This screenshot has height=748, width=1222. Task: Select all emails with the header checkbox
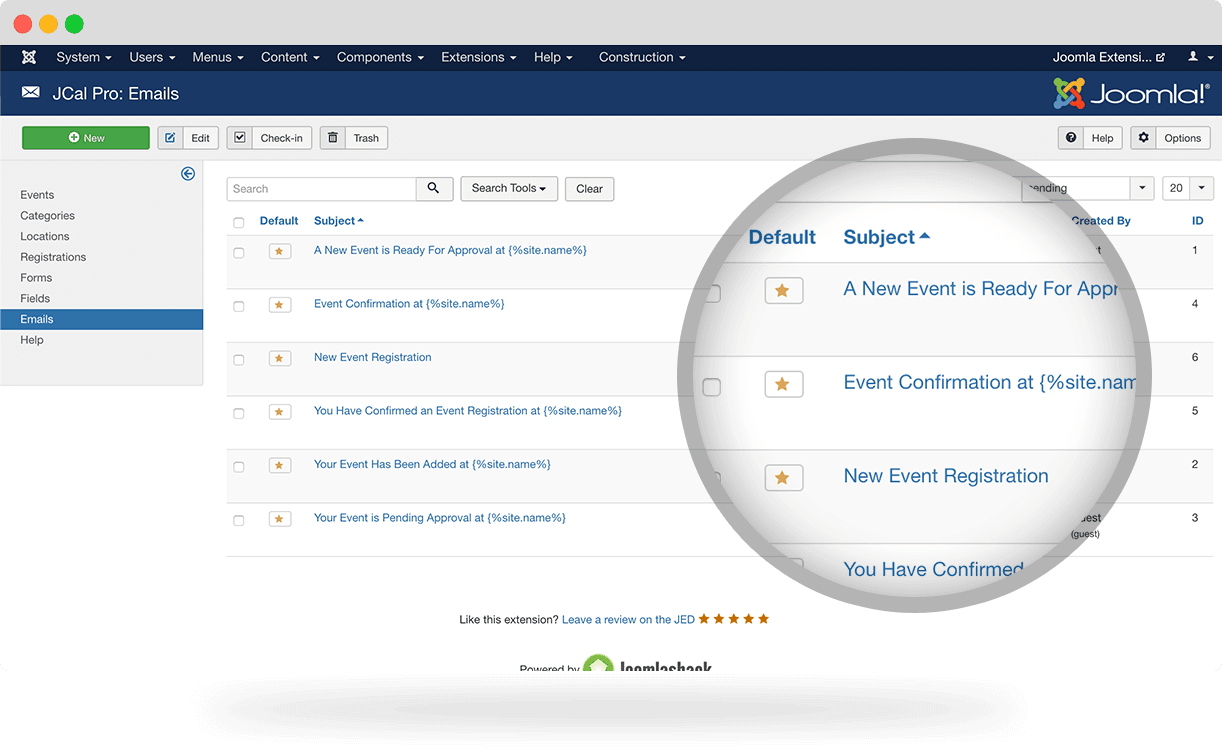click(239, 222)
